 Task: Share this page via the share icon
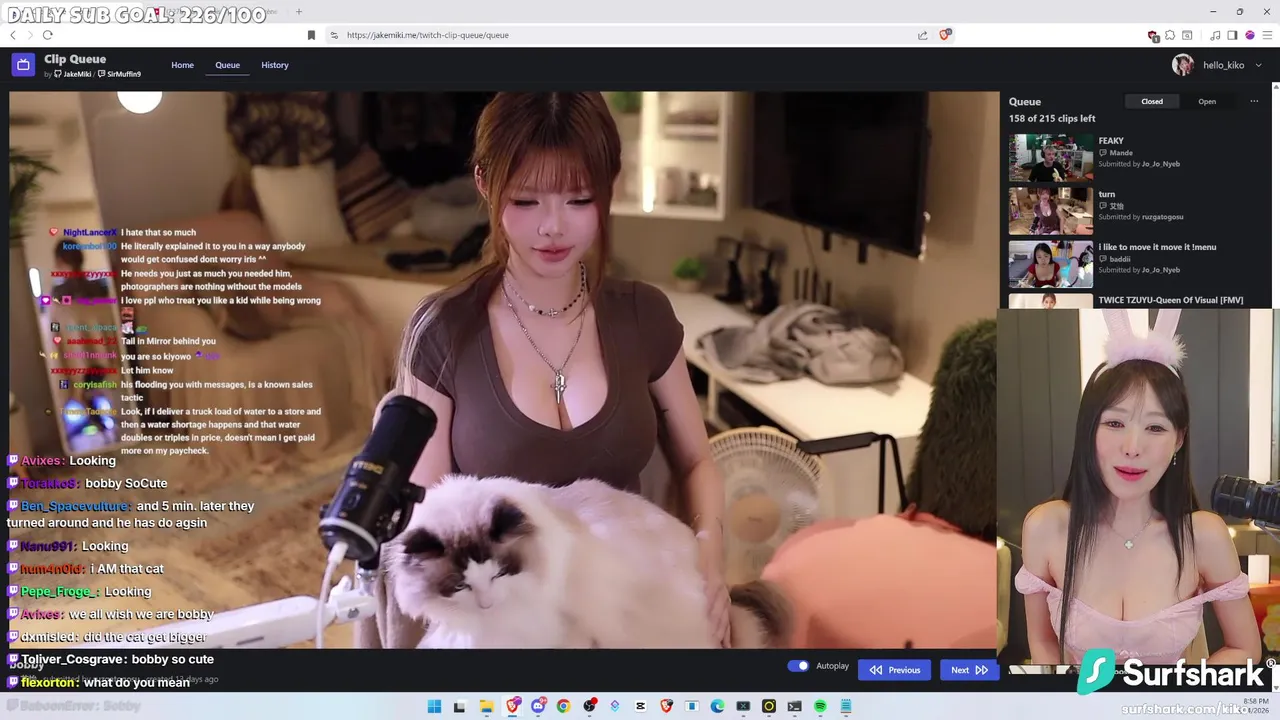[922, 35]
